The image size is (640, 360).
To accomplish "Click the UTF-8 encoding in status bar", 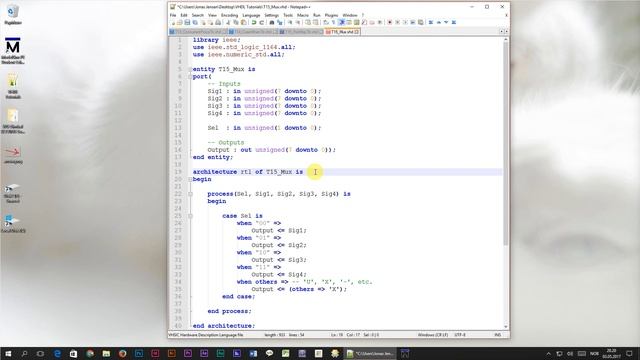I will pos(460,335).
